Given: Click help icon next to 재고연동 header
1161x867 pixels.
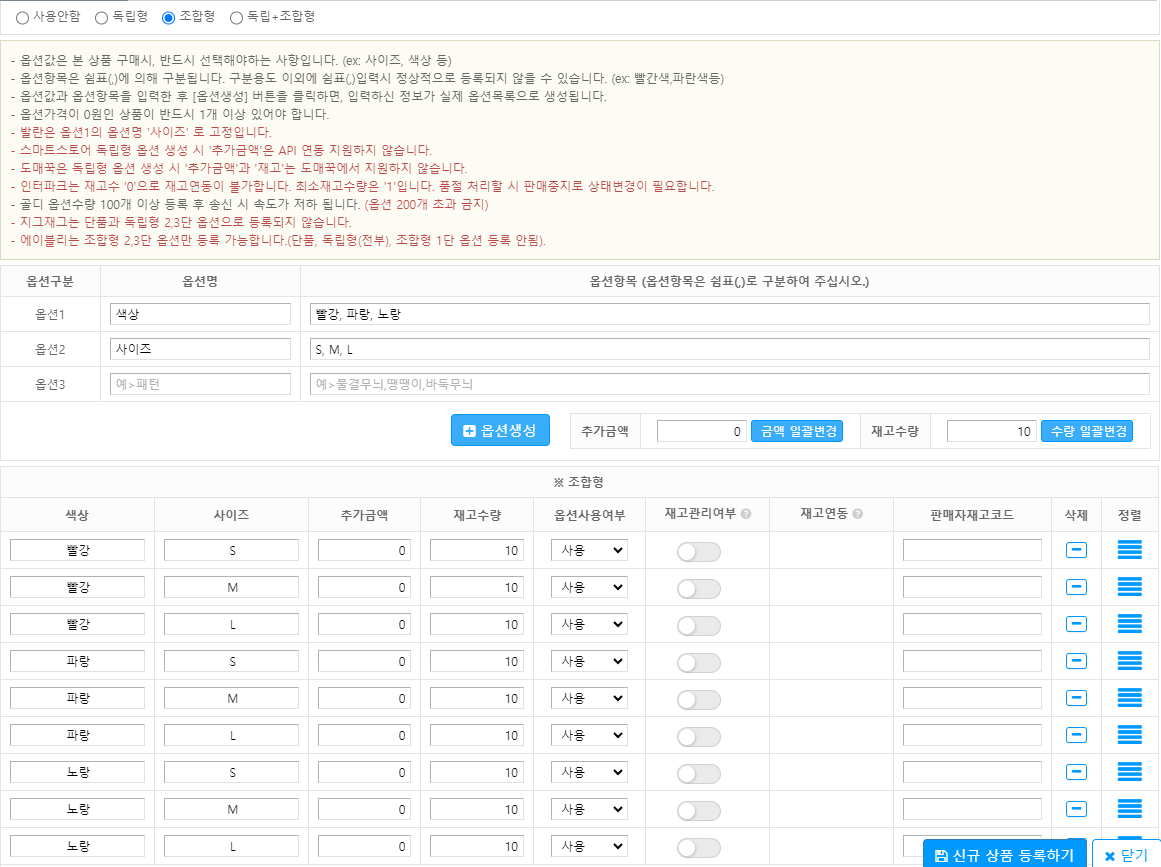Looking at the screenshot, I should pos(857,514).
